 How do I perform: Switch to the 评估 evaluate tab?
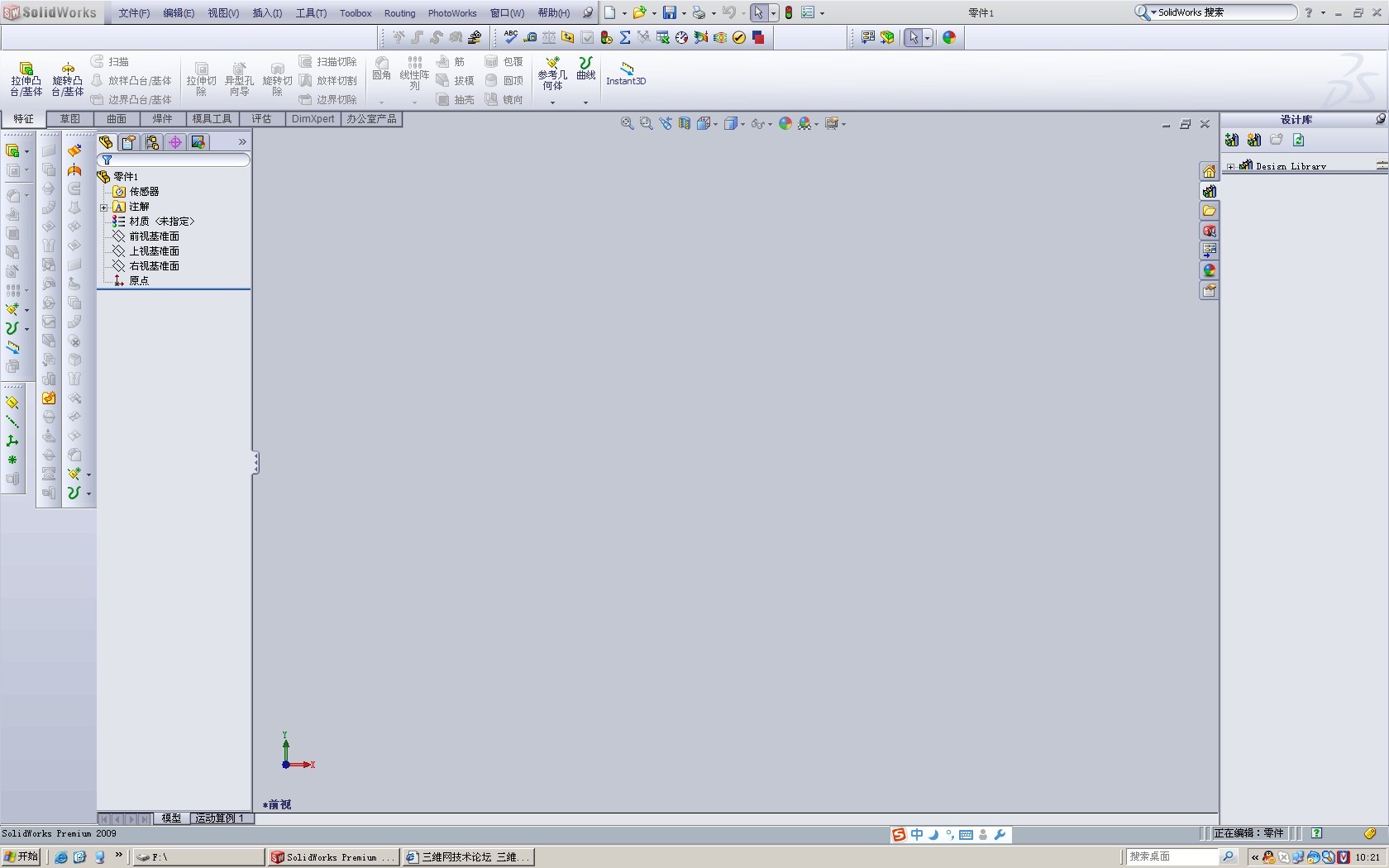click(x=261, y=119)
